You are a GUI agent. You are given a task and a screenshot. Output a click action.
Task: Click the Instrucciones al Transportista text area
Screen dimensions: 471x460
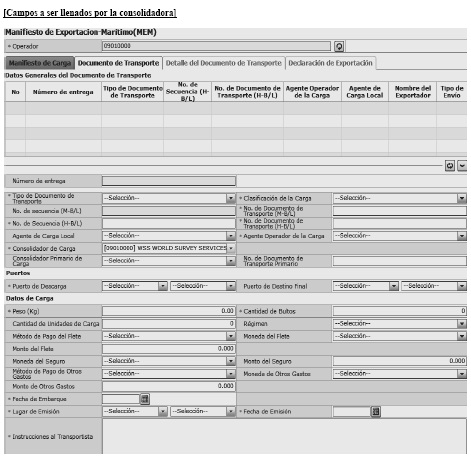tap(284, 436)
